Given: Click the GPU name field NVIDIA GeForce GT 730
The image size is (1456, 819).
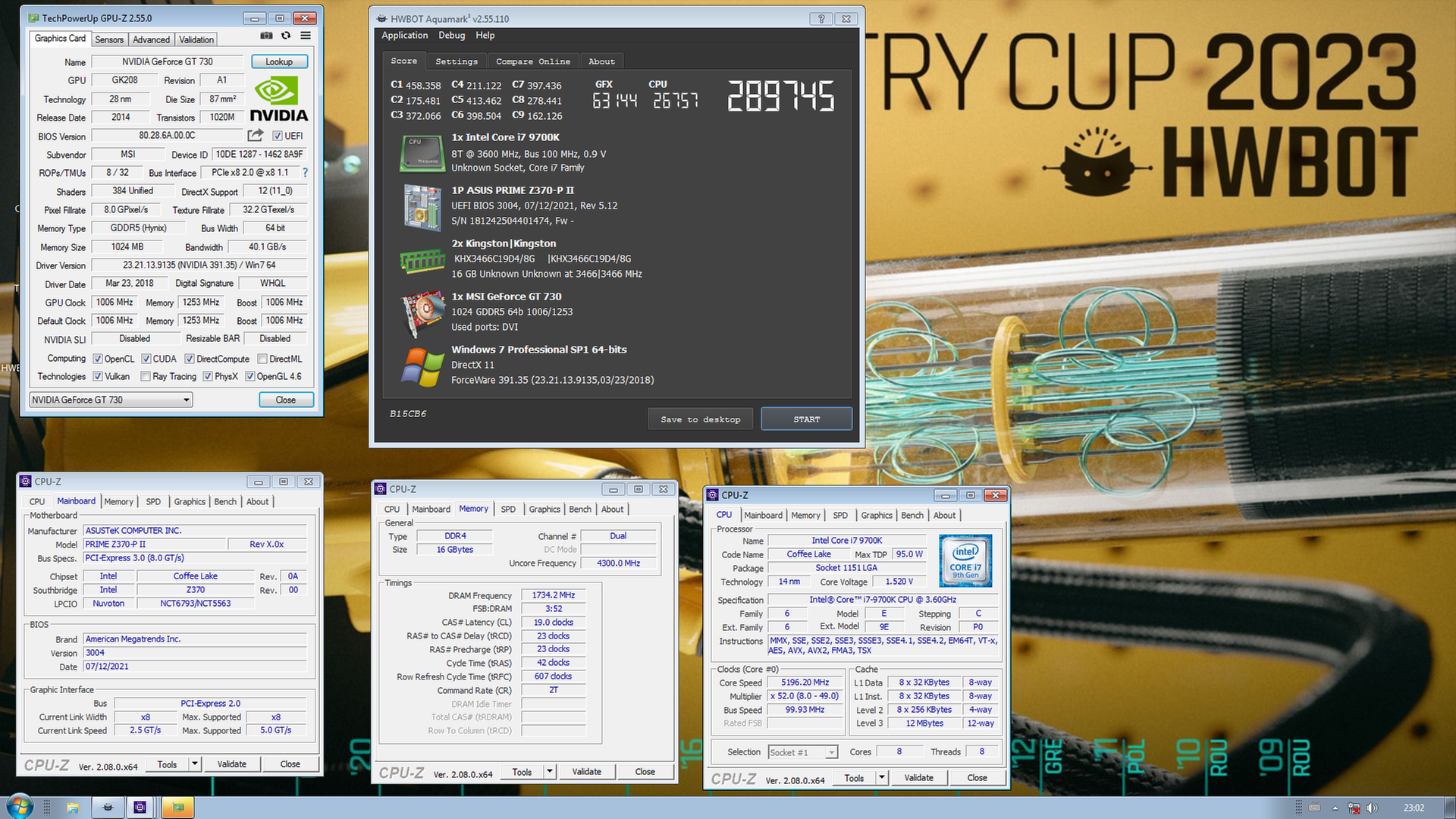Looking at the screenshot, I should (168, 62).
